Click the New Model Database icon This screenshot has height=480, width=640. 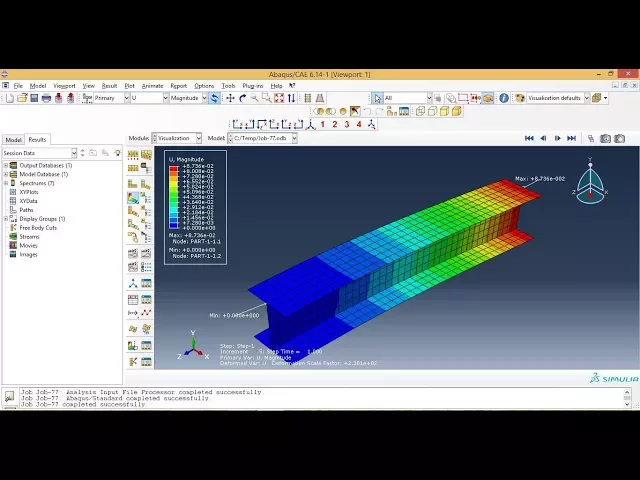coord(10,98)
